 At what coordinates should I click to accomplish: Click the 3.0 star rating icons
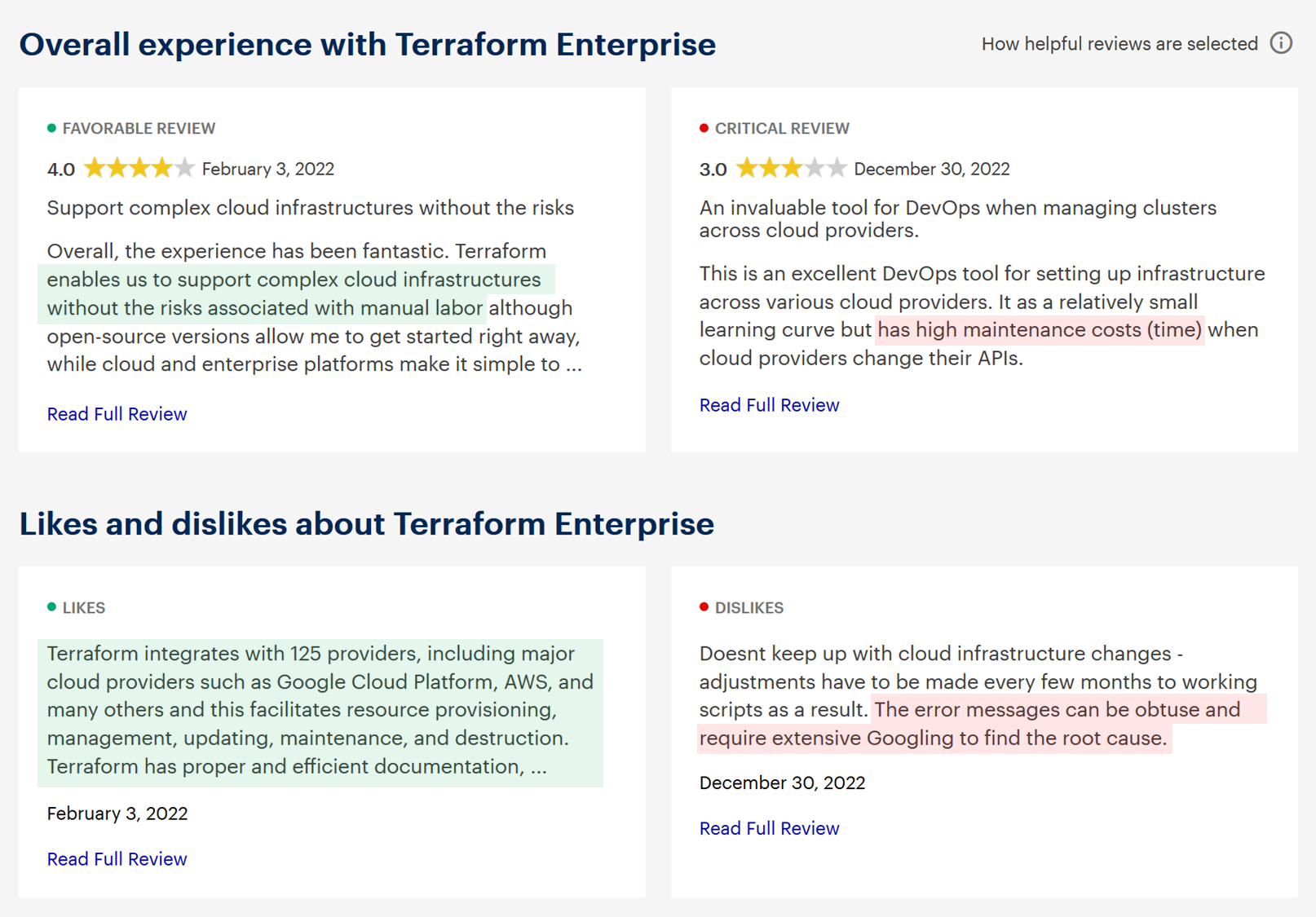pos(791,169)
